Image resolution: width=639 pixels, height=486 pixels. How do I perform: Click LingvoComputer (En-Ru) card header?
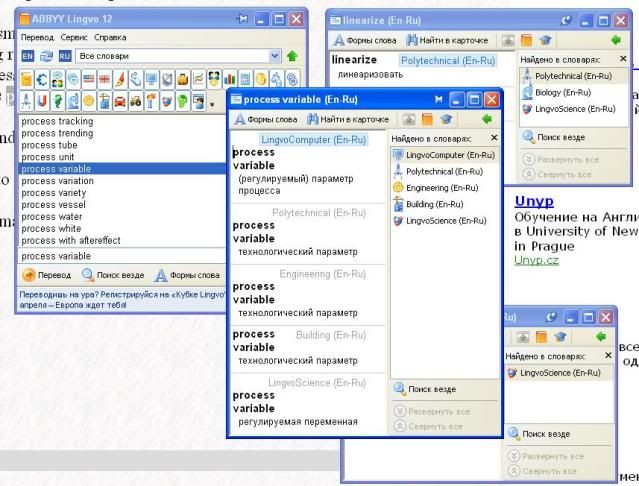[x=313, y=140]
